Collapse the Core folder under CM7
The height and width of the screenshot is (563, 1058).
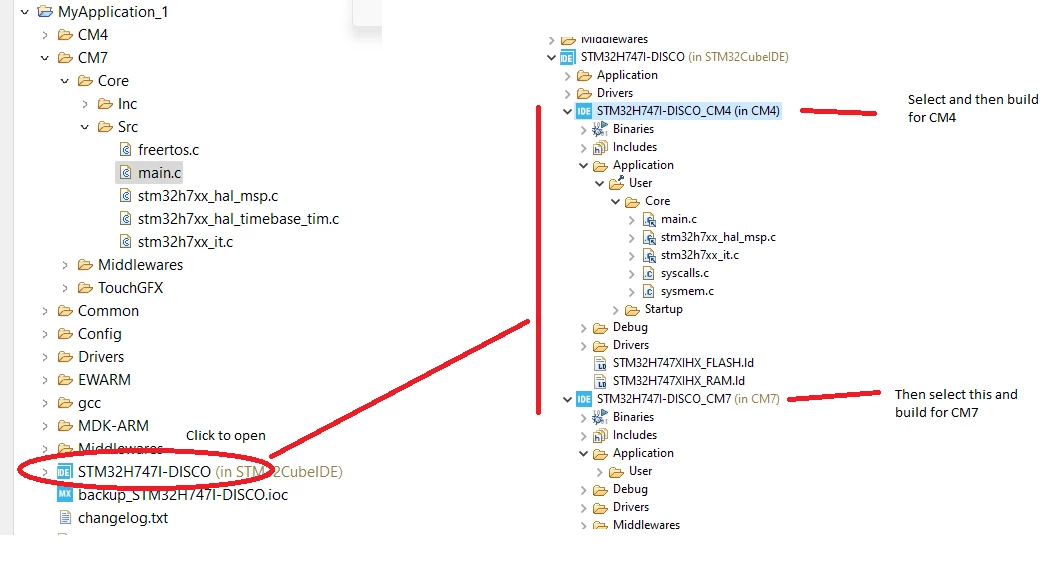(65, 80)
